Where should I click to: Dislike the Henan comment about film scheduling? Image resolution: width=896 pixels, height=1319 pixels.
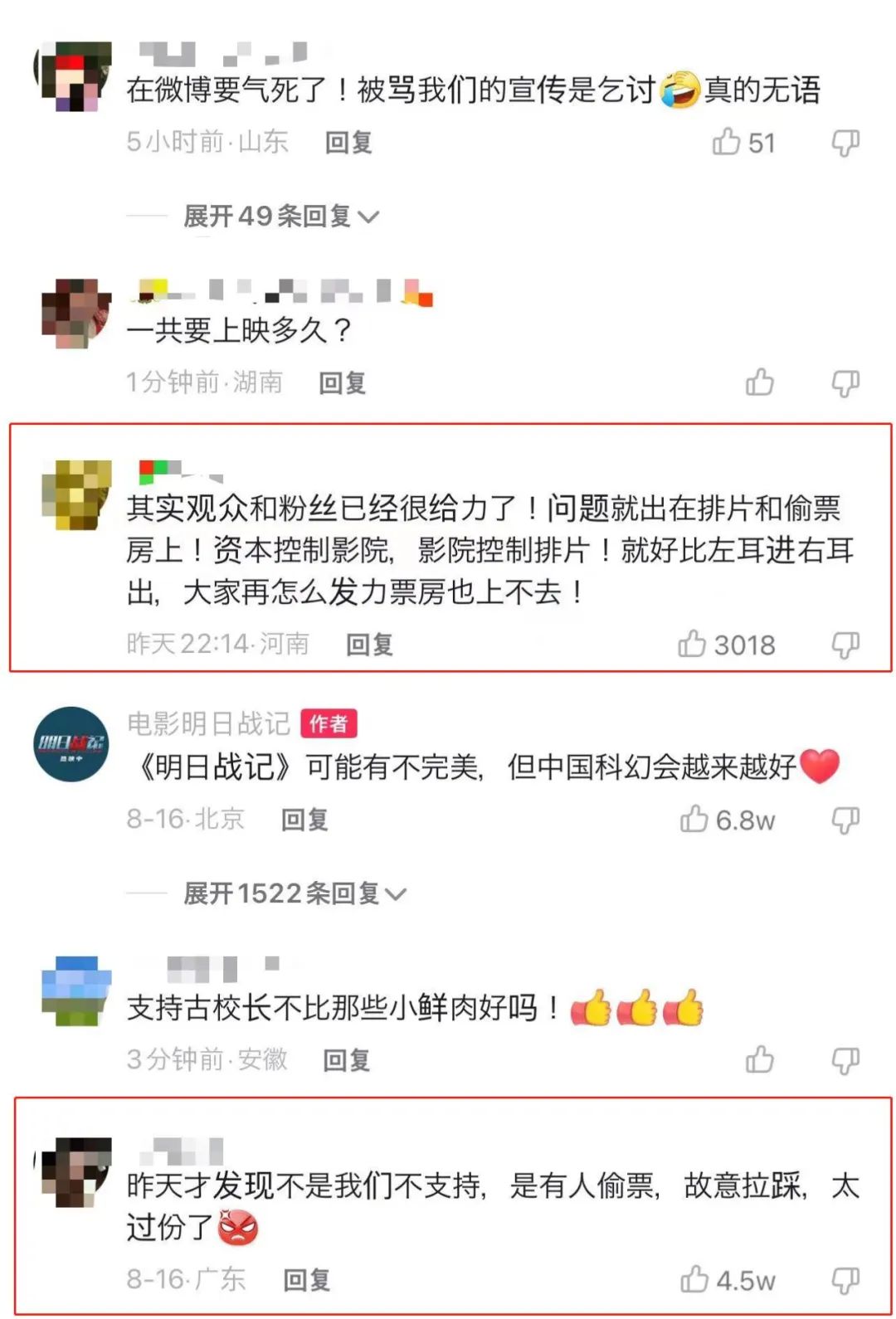845,645
